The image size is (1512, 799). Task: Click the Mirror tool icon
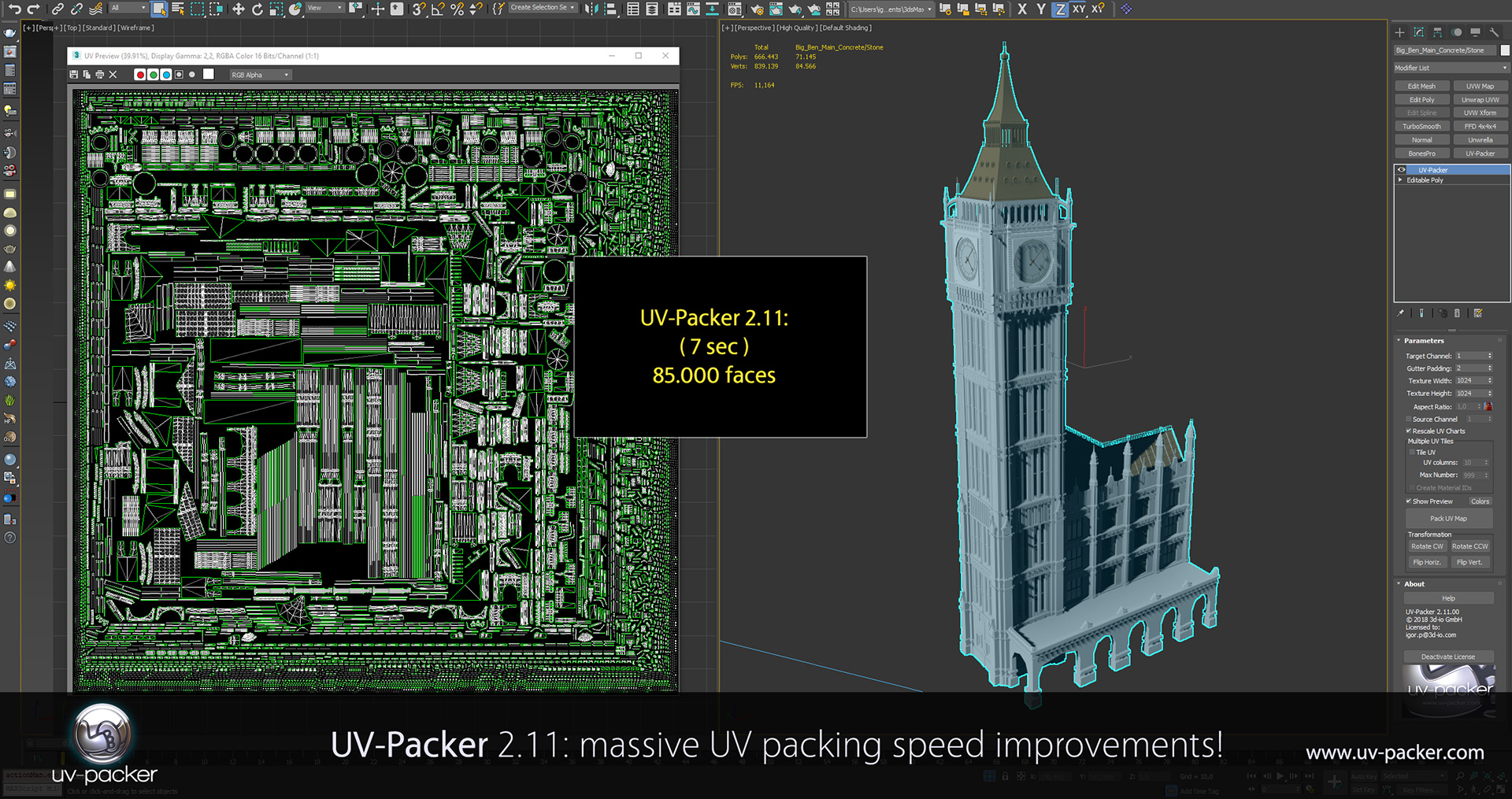coord(591,9)
